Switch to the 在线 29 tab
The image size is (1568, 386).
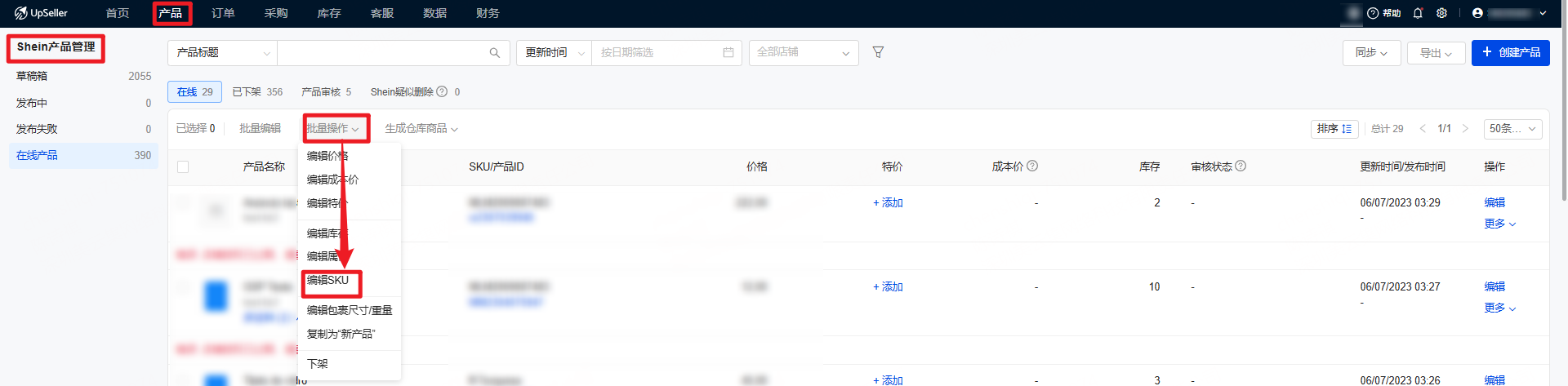(195, 91)
